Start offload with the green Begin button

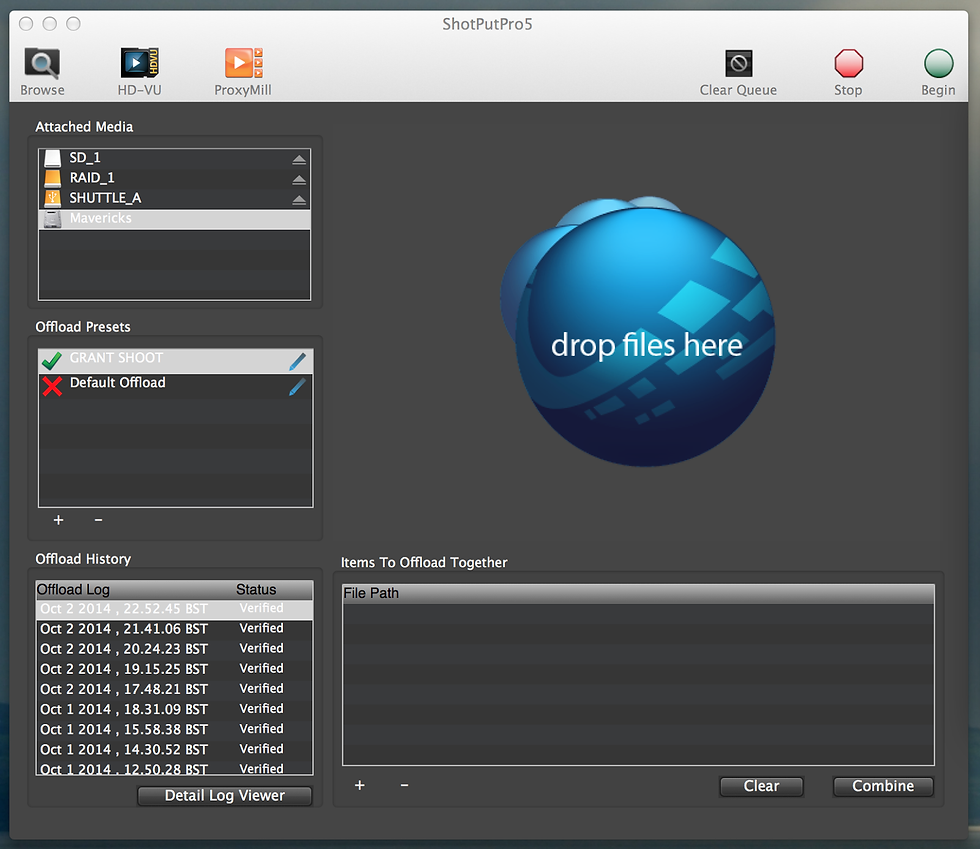coord(938,63)
